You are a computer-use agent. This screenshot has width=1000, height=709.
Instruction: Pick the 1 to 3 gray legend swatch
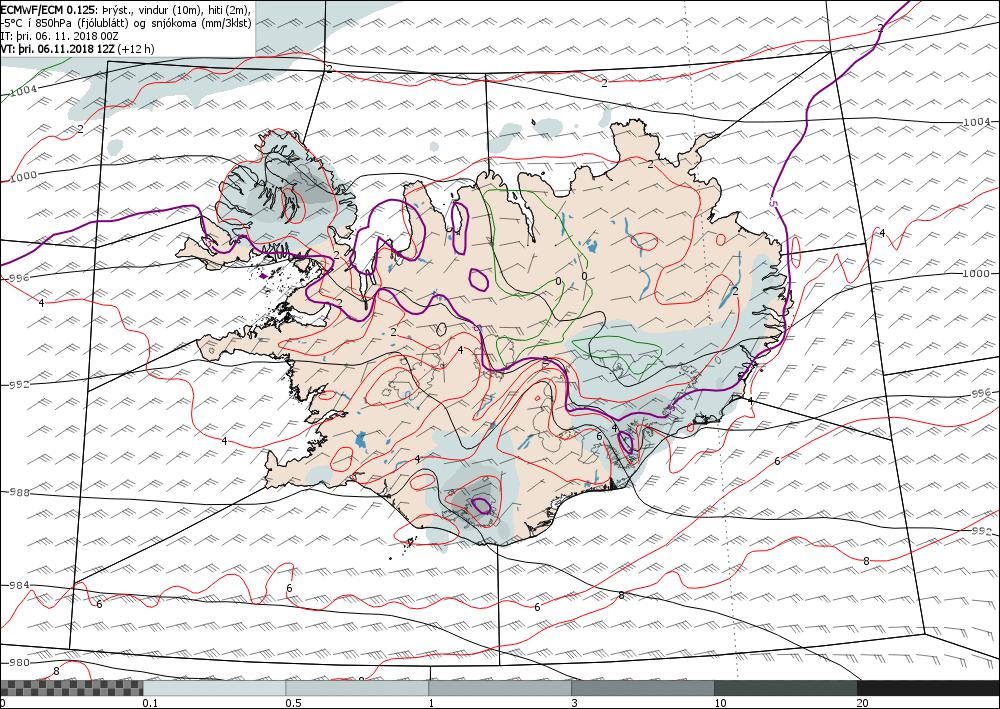[500, 688]
